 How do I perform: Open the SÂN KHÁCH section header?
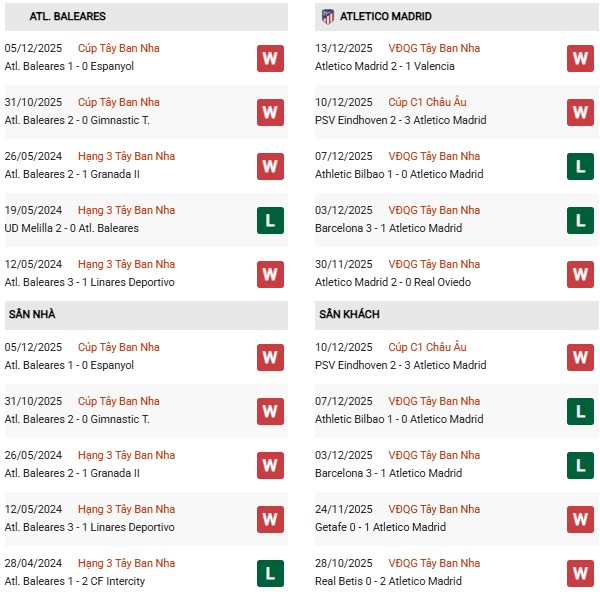349,314
